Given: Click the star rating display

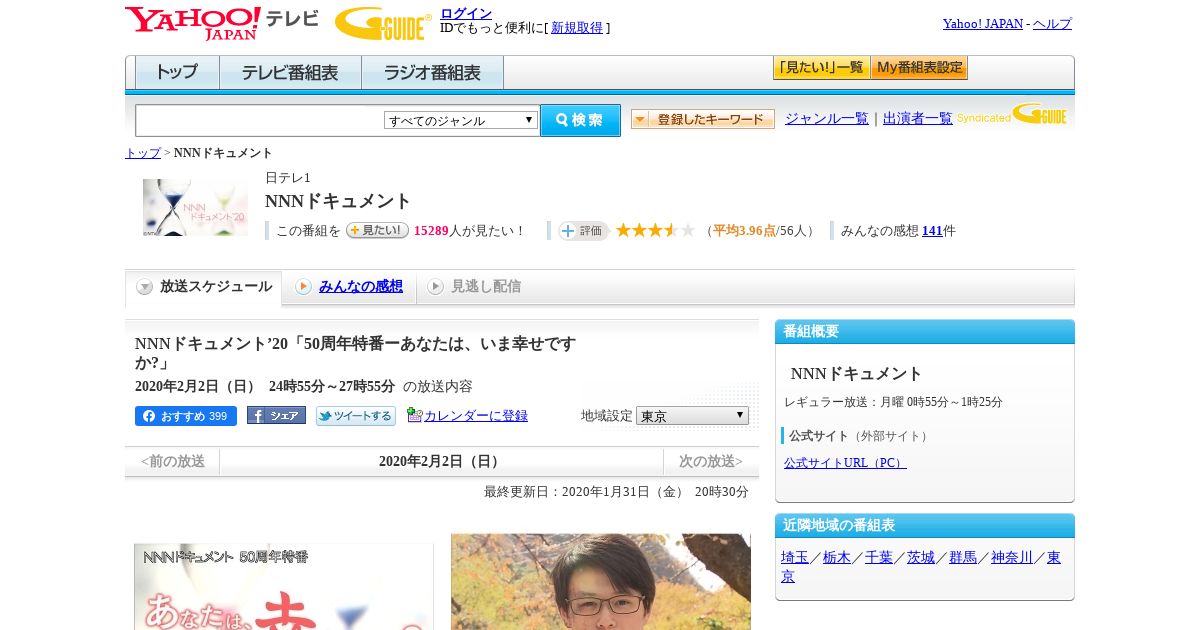Looking at the screenshot, I should (655, 230).
